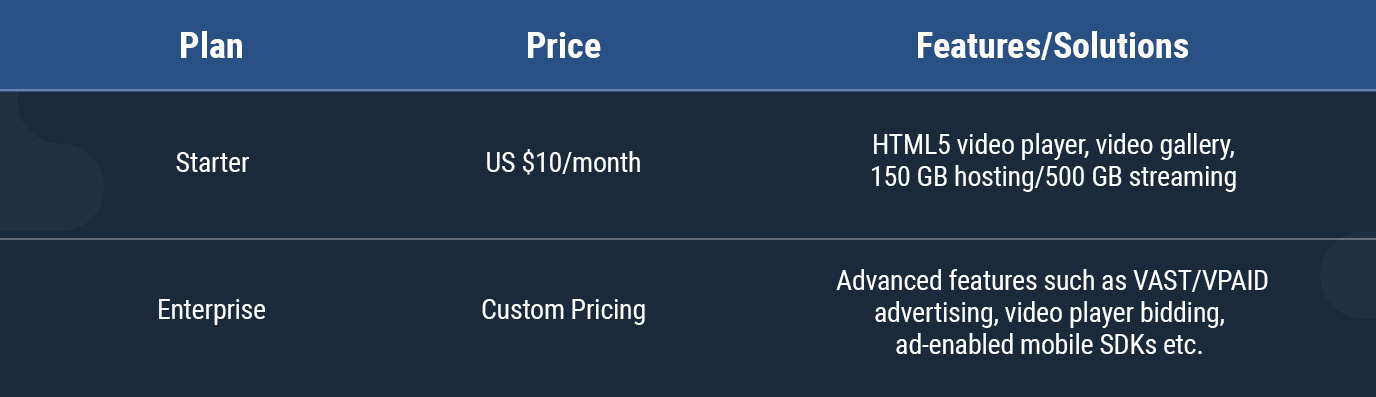
Task: Click the etc. word in Enterprise features
Action: [1185, 346]
